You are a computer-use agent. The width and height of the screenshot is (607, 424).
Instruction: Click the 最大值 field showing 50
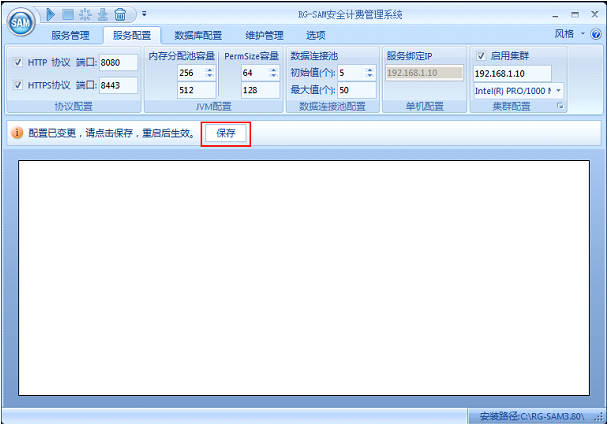357,90
